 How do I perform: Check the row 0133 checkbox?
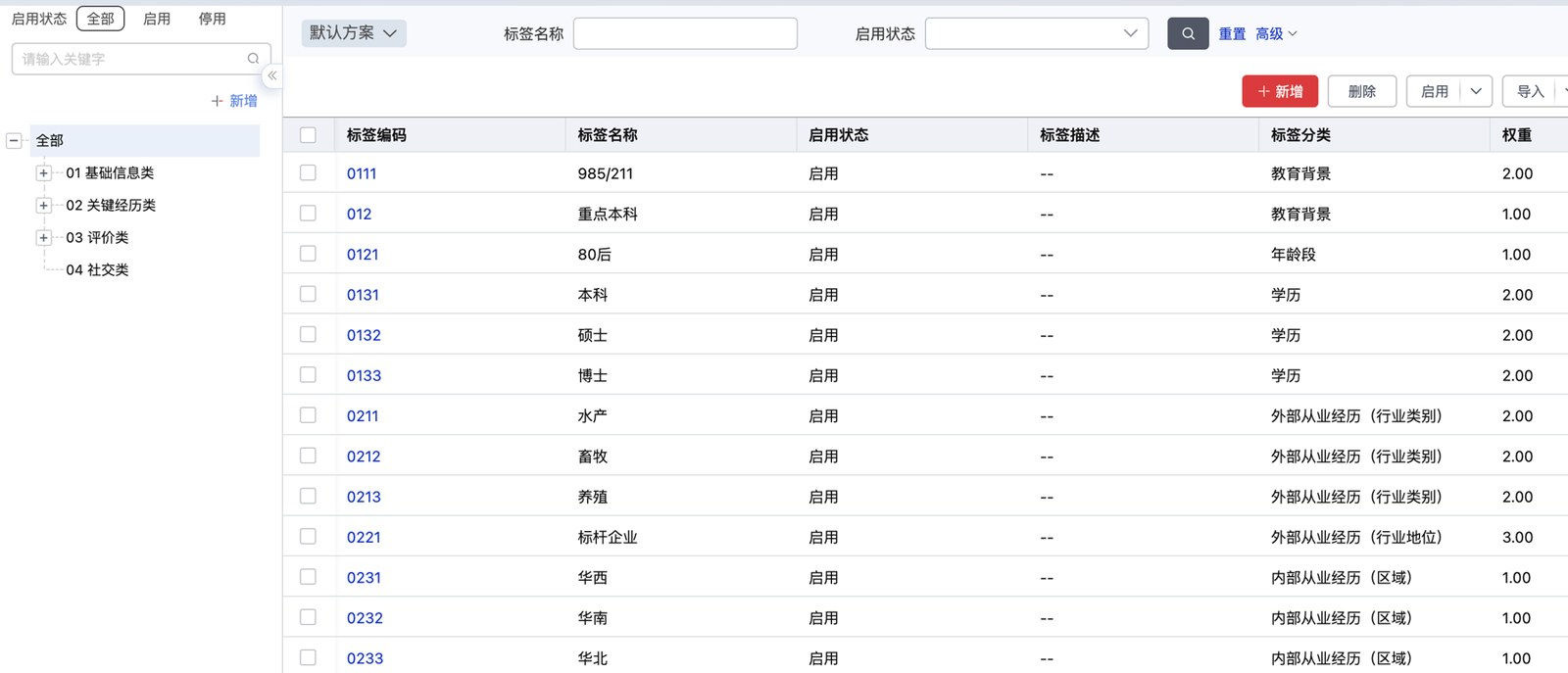(308, 375)
